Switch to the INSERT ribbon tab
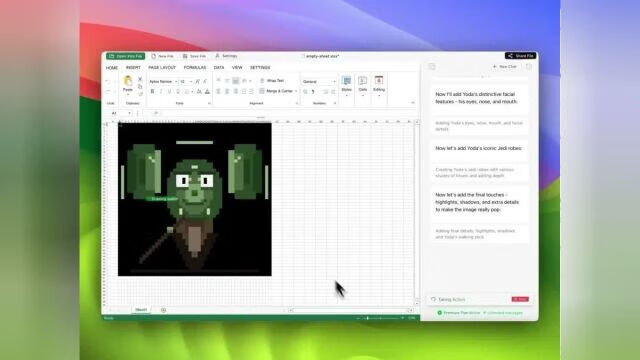The height and width of the screenshot is (360, 640). [133, 68]
